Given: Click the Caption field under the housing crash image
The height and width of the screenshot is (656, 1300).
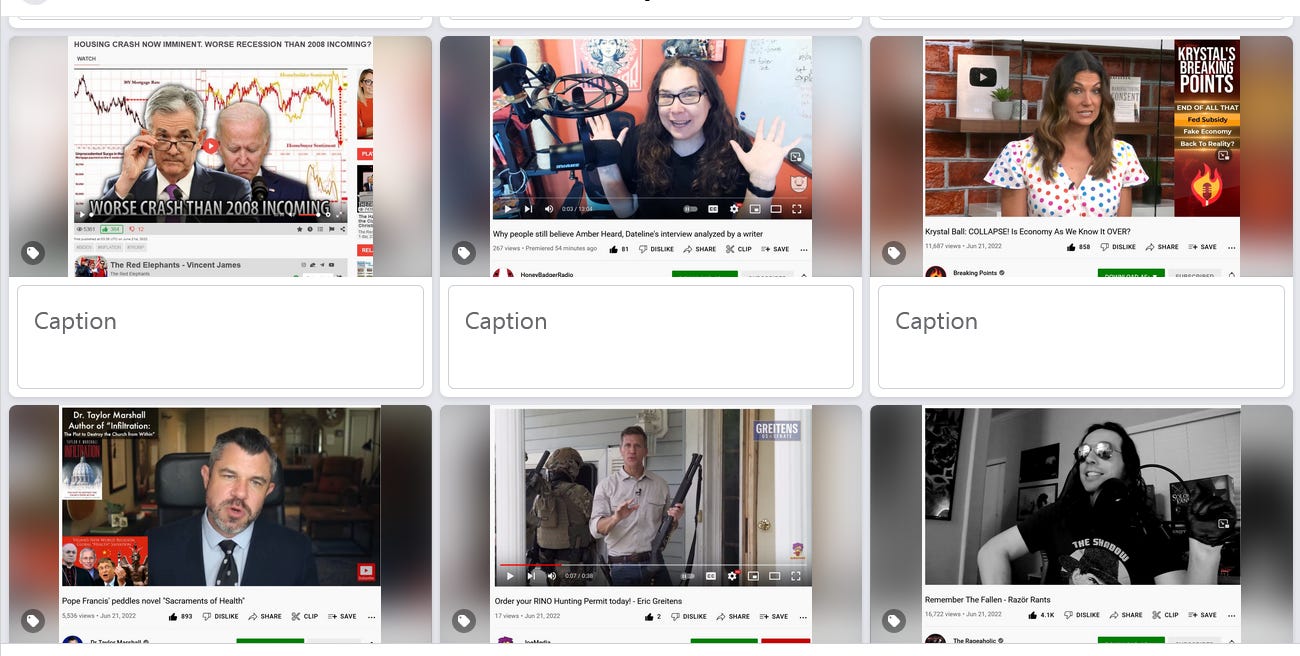Looking at the screenshot, I should [220, 337].
